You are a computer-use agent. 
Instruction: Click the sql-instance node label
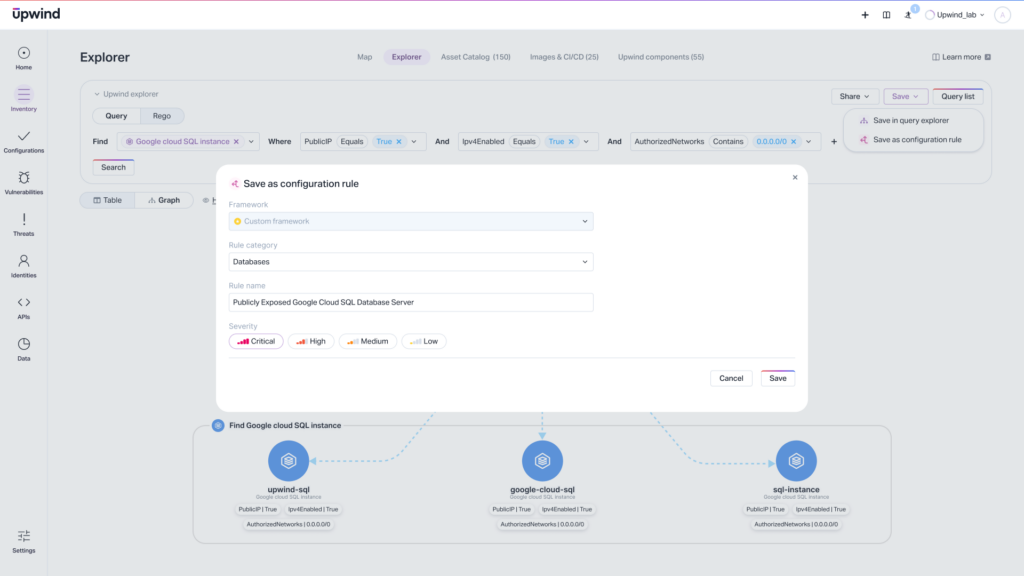click(796, 489)
